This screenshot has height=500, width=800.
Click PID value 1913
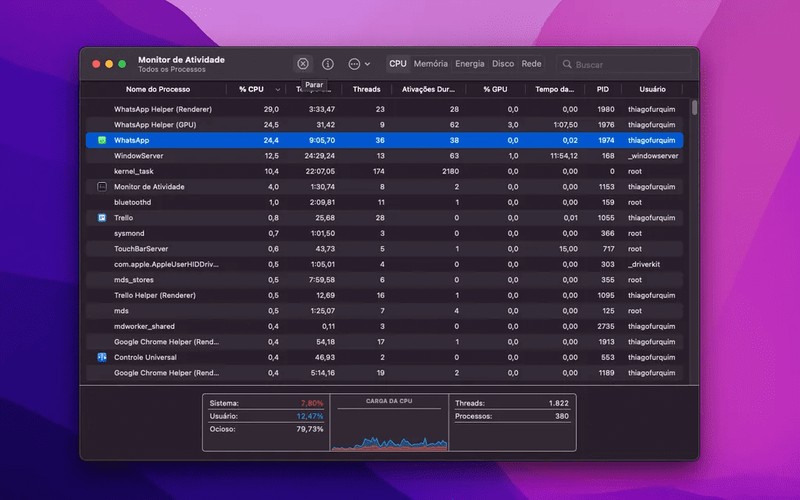pyautogui.click(x=606, y=342)
